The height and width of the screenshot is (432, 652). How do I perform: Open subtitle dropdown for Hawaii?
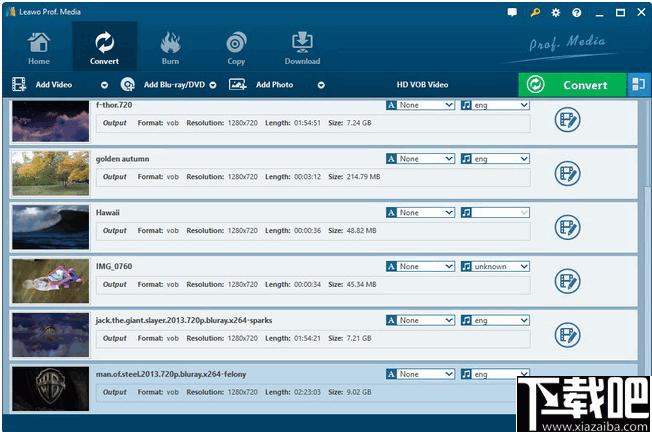pyautogui.click(x=420, y=212)
